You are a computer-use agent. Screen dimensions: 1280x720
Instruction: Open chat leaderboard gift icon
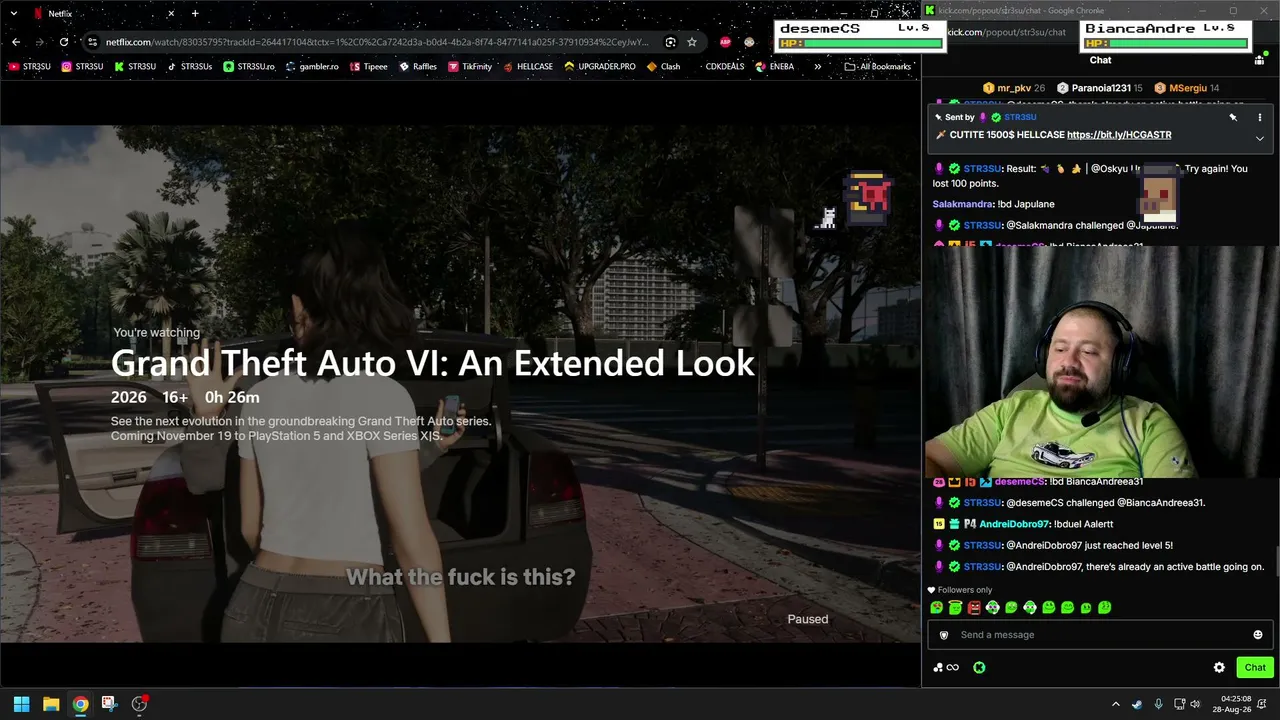(x=1259, y=60)
